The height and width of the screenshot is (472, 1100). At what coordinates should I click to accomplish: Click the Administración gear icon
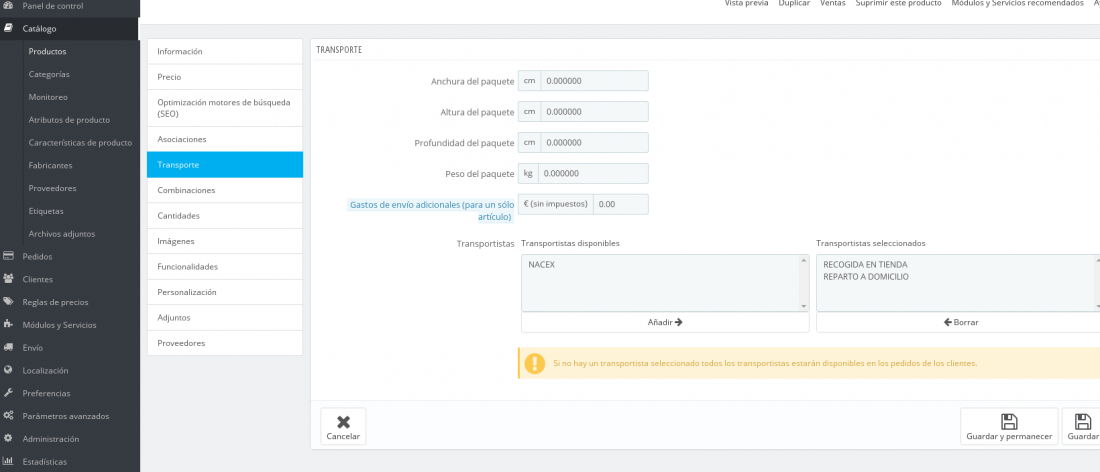point(8,438)
